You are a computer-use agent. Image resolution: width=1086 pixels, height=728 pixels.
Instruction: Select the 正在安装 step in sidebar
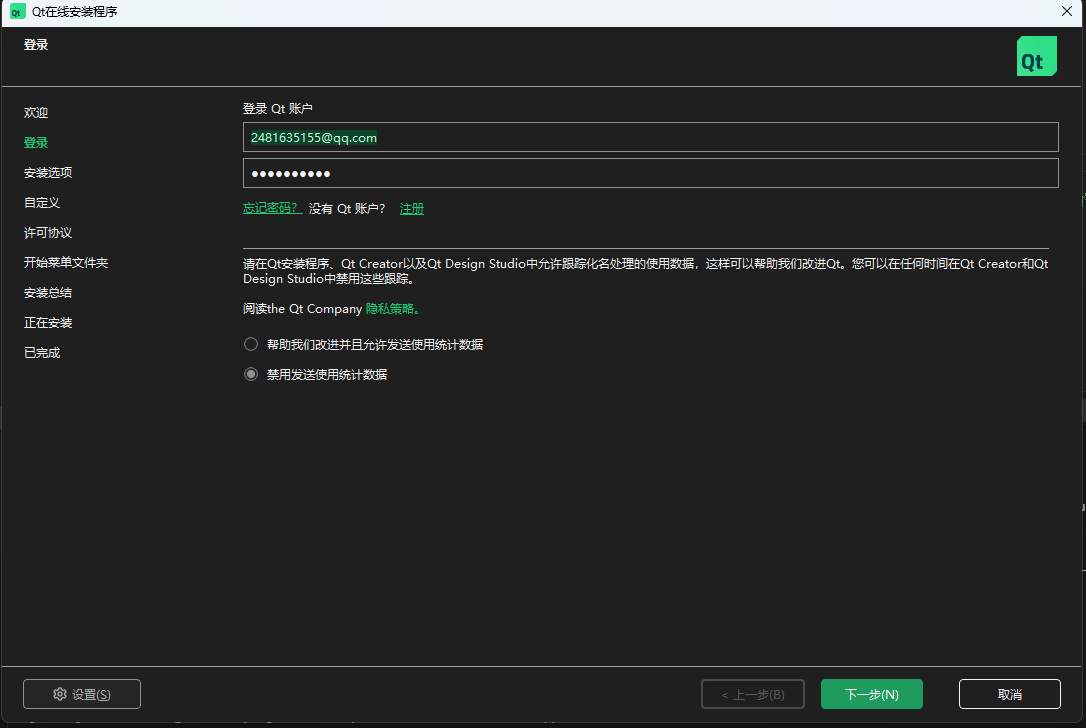click(x=48, y=323)
